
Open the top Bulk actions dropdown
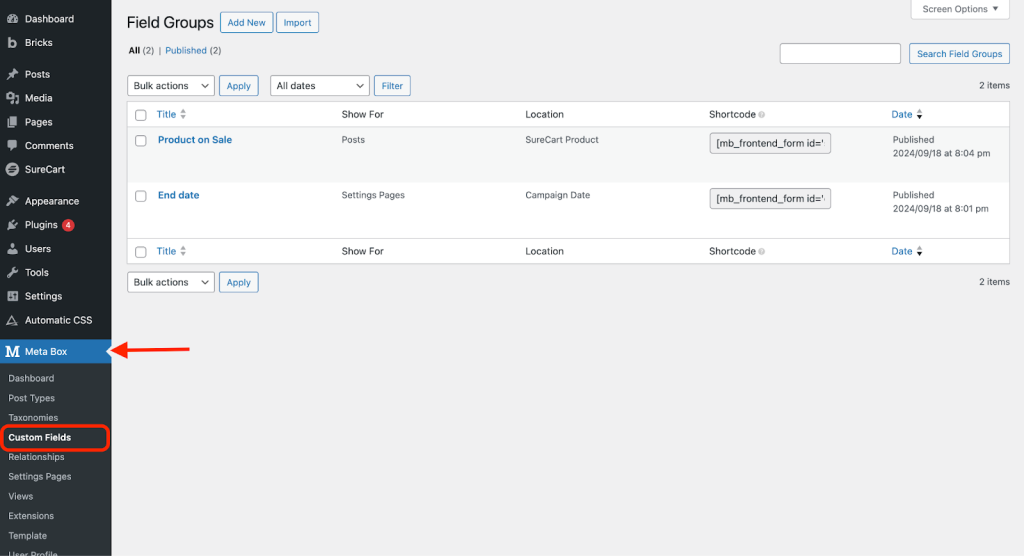(x=171, y=86)
